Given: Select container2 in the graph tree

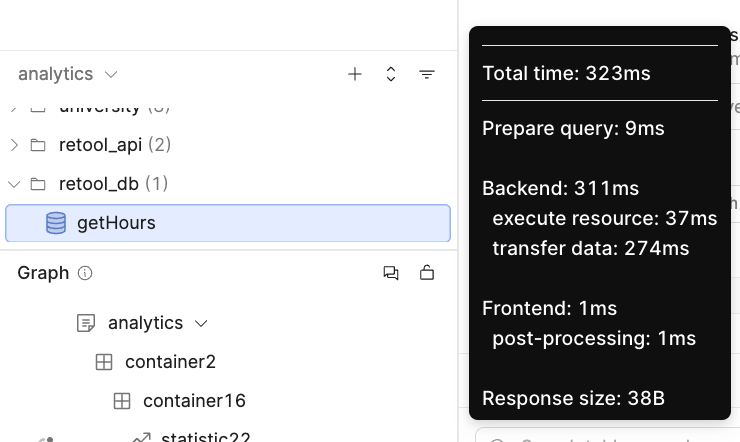Looking at the screenshot, I should click(x=170, y=362).
